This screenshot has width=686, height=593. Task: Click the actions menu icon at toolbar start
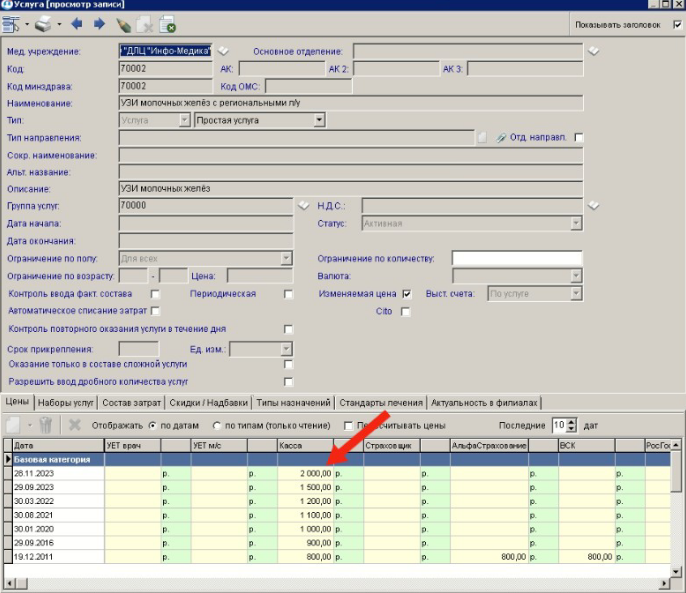coord(12,23)
